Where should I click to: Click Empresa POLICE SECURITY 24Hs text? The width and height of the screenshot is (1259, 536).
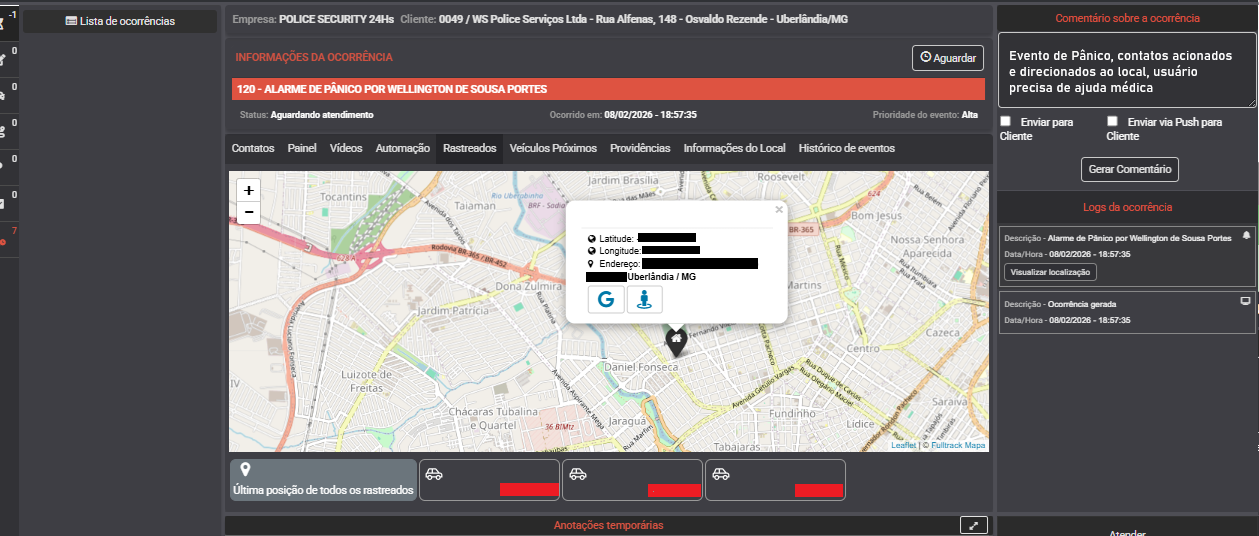click(313, 20)
